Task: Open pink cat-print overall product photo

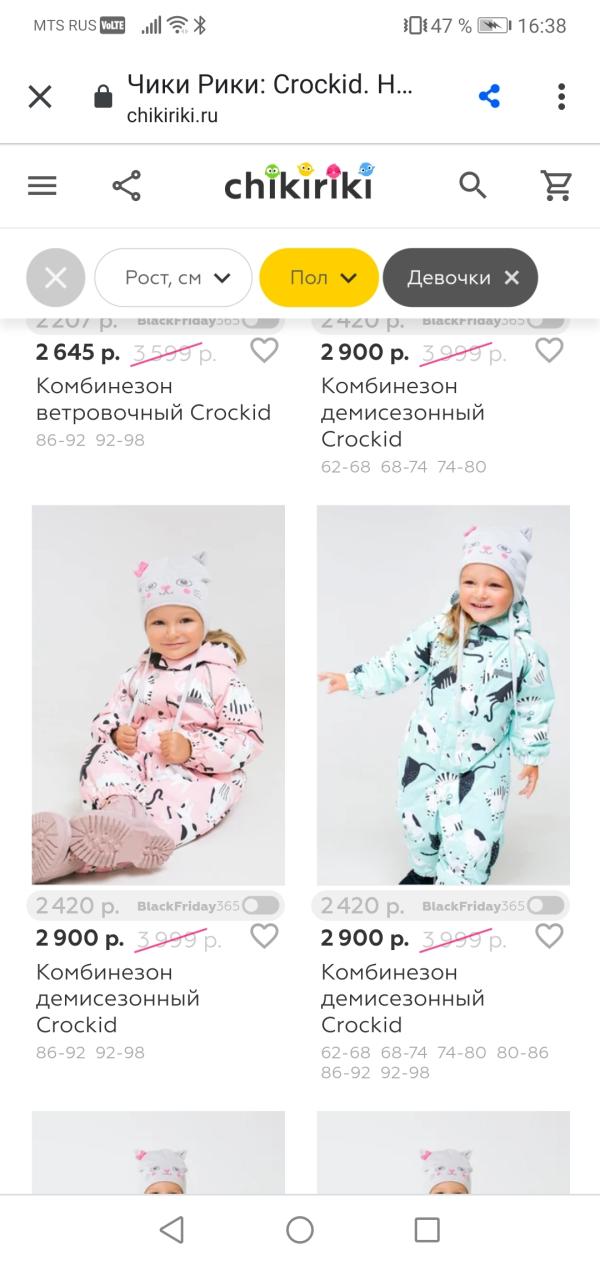Action: (158, 695)
